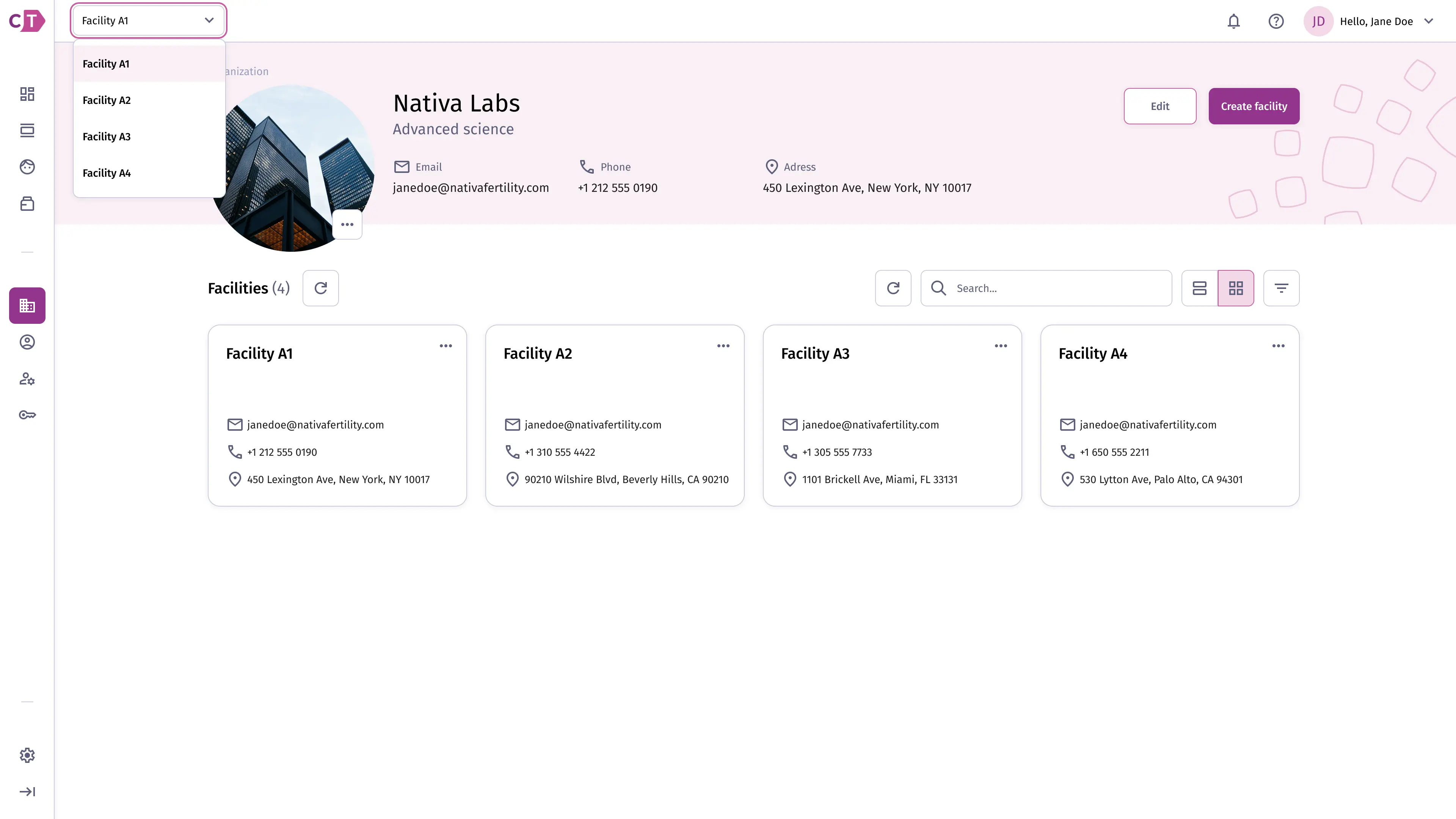Open the Jane Doe user menu chevron
This screenshot has height=819, width=1456.
point(1428,22)
